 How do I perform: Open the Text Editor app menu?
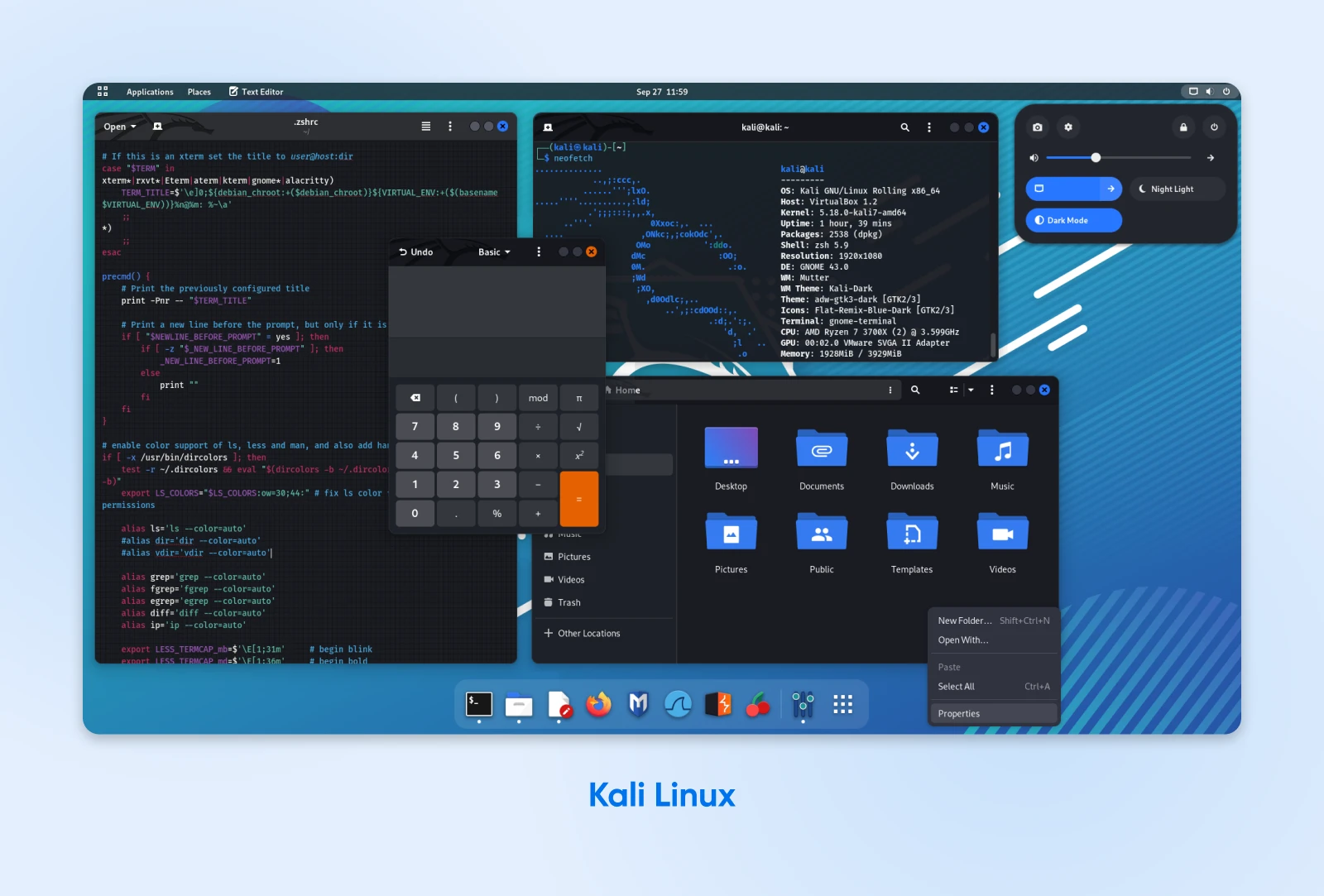[256, 92]
